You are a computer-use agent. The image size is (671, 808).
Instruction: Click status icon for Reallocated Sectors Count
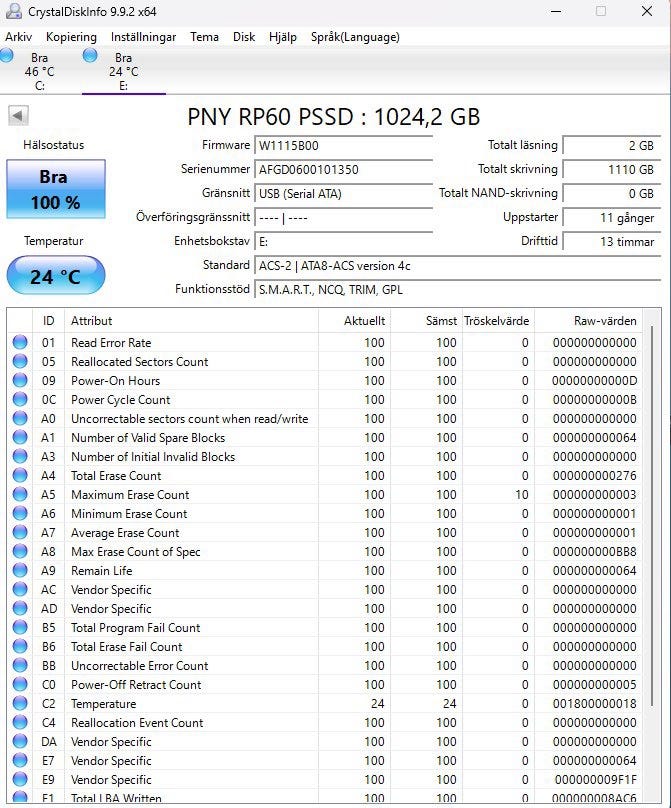(x=20, y=361)
